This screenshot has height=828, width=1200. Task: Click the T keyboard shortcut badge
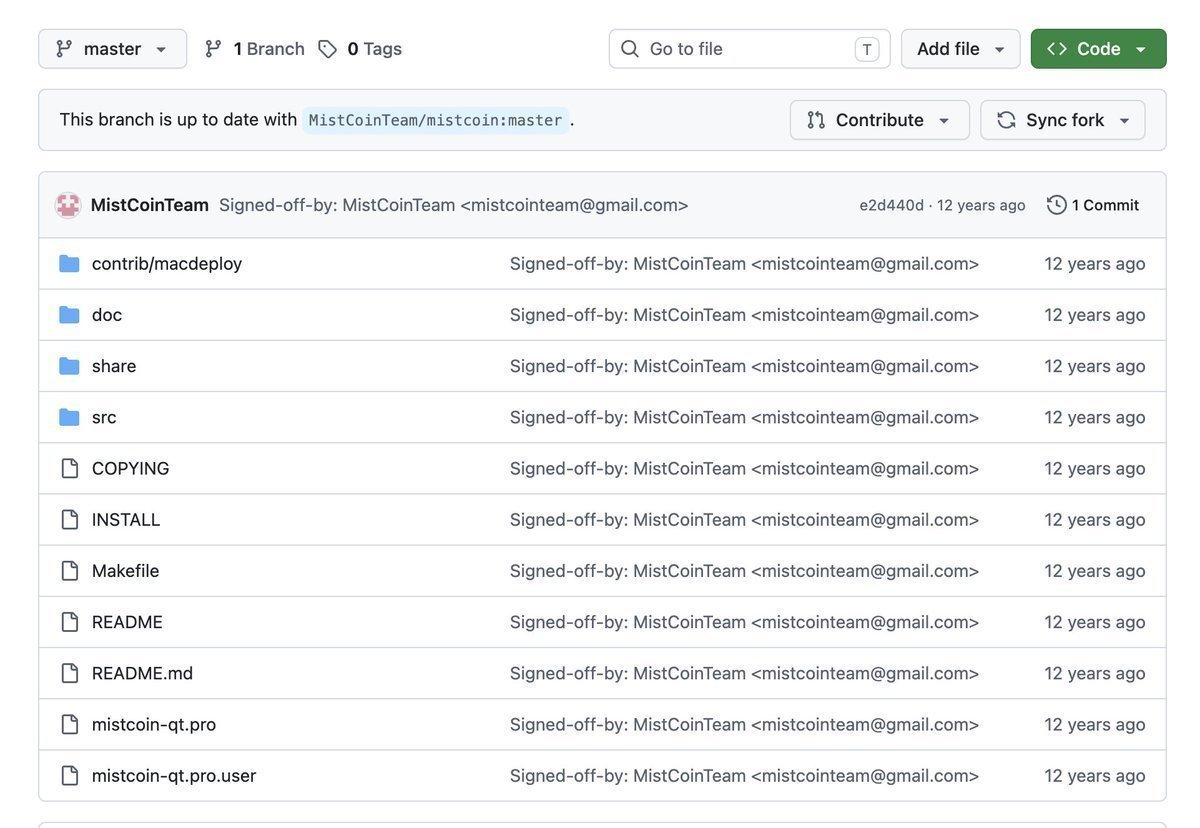[x=867, y=49]
